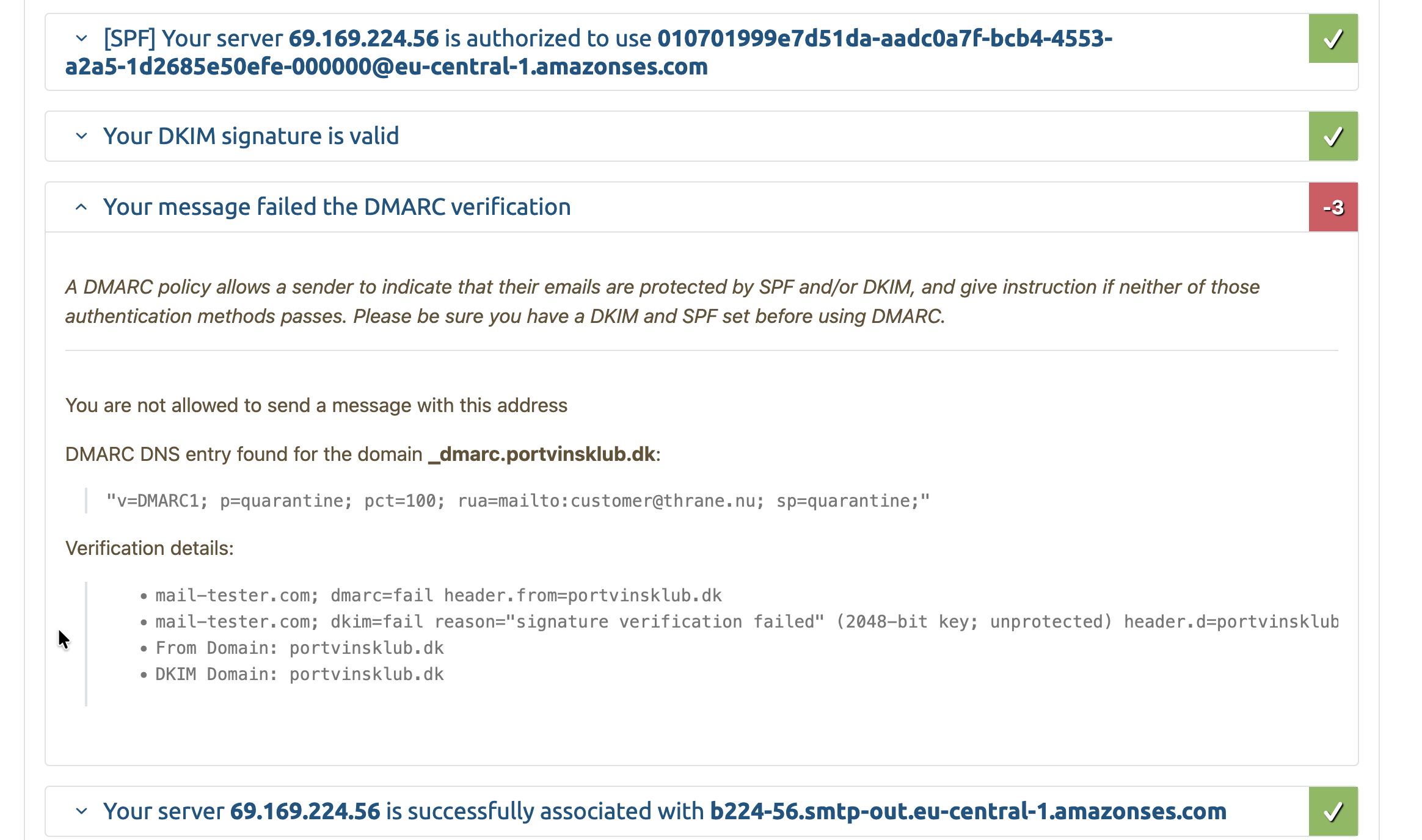The image size is (1422, 840).
Task: Click the 'You are not allowed to send' message
Action: point(316,405)
